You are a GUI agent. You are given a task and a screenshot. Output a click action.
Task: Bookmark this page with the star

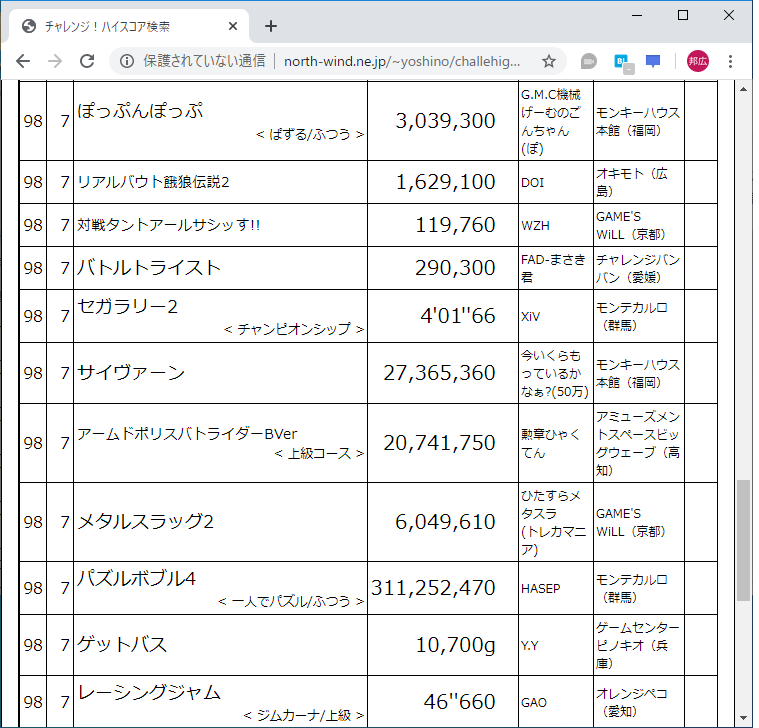click(x=548, y=61)
